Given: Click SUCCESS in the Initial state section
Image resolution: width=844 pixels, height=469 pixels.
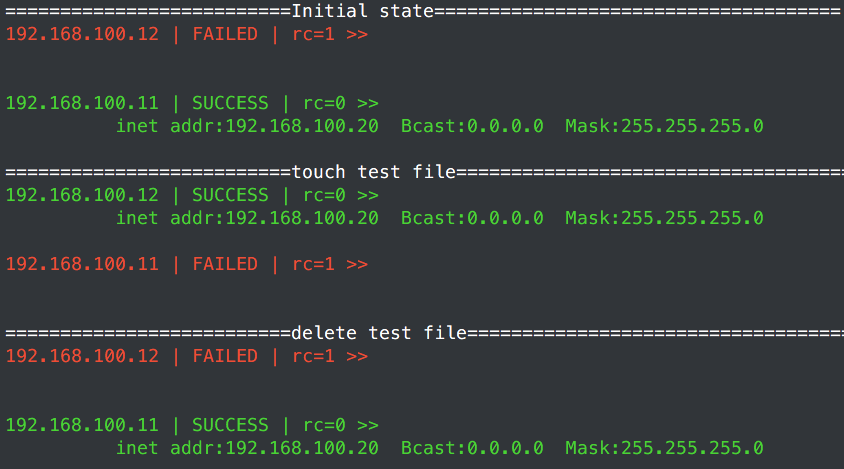Looking at the screenshot, I should tap(230, 103).
